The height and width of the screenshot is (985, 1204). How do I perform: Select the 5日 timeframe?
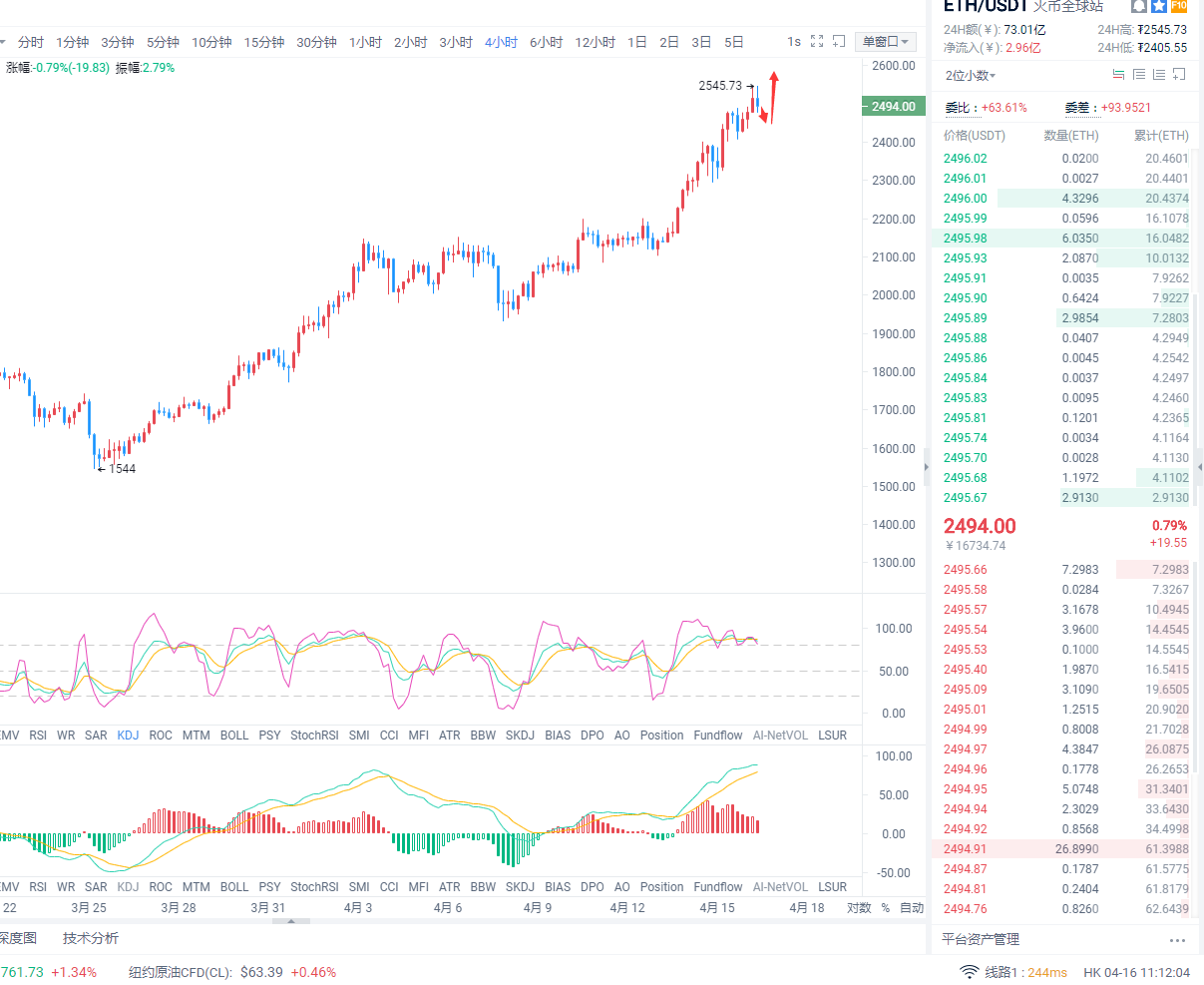click(x=734, y=42)
